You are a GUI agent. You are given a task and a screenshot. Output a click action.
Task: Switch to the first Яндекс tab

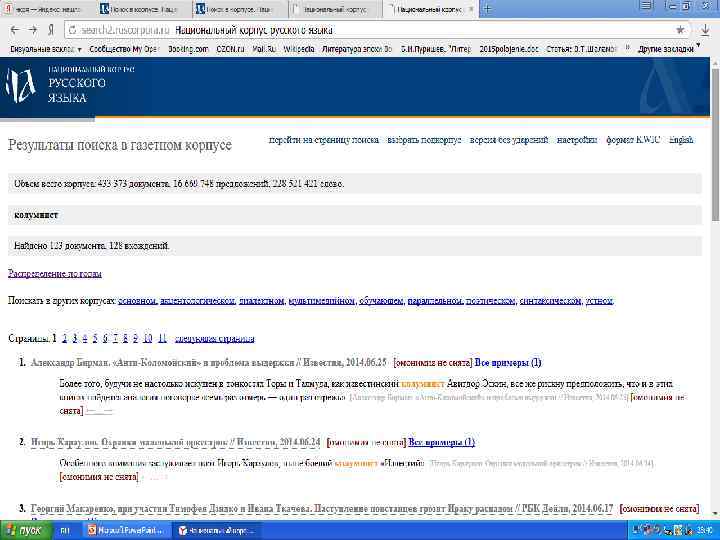(x=46, y=9)
